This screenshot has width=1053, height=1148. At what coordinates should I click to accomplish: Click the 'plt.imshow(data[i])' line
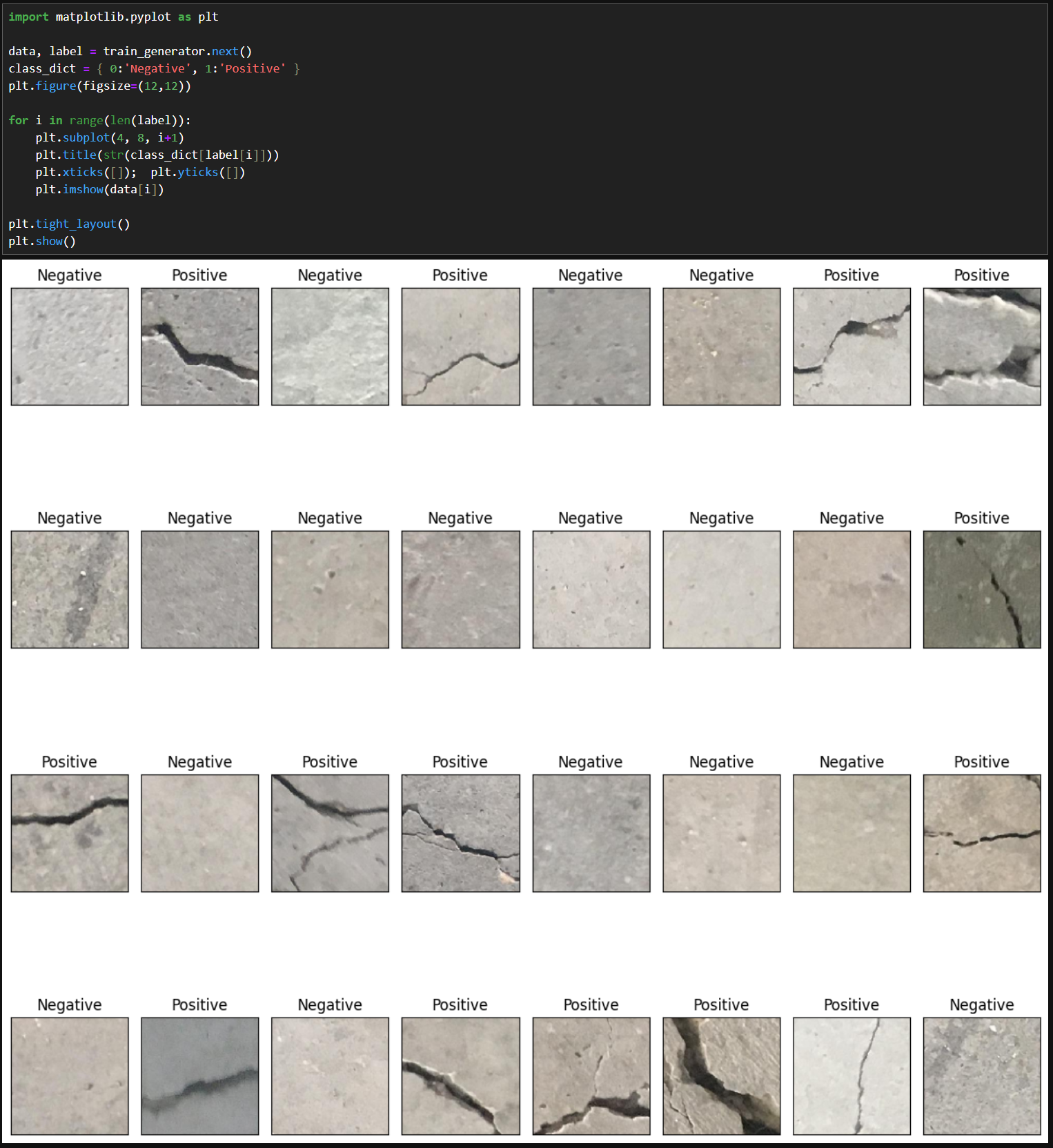pos(99,189)
